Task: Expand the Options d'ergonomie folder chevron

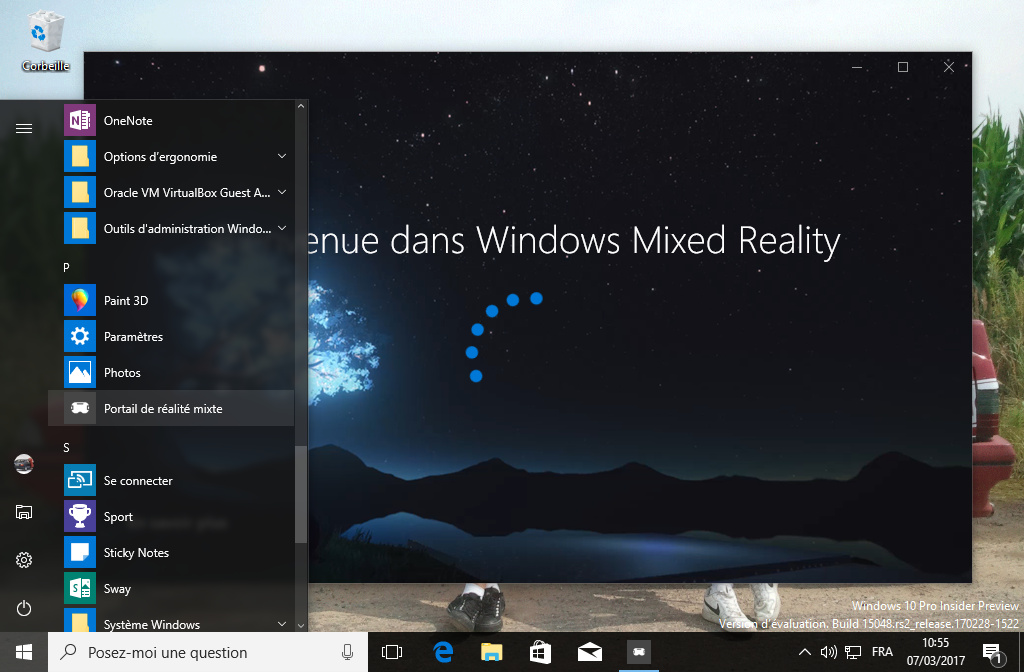Action: [281, 156]
